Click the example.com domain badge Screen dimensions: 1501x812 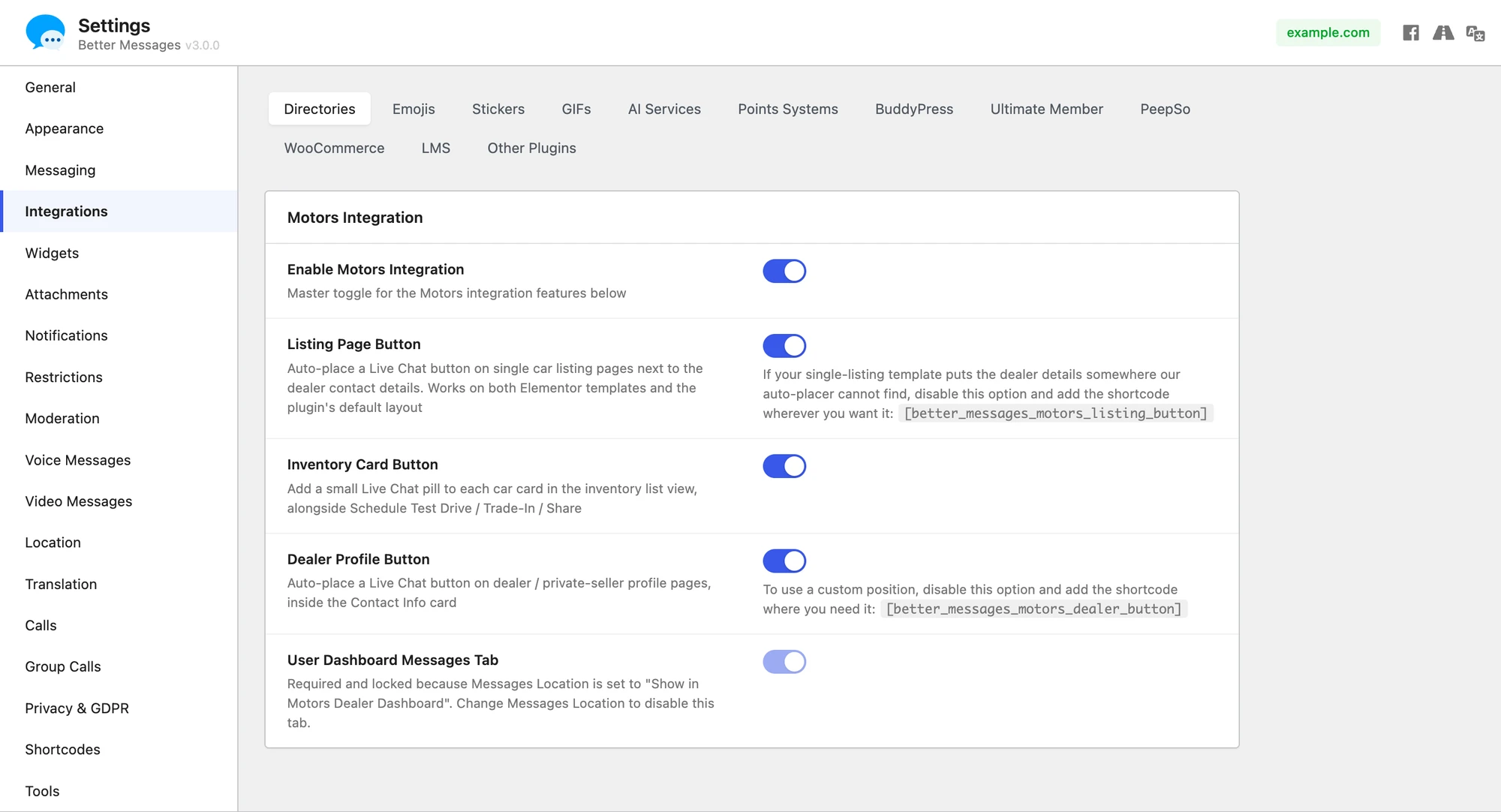[1328, 32]
